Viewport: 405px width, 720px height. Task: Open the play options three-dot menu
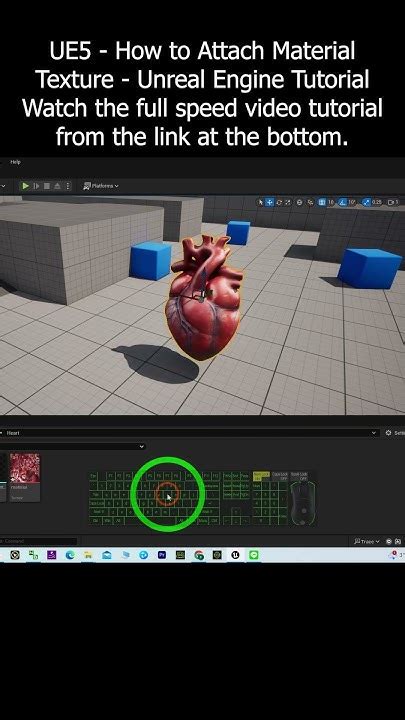(x=68, y=186)
